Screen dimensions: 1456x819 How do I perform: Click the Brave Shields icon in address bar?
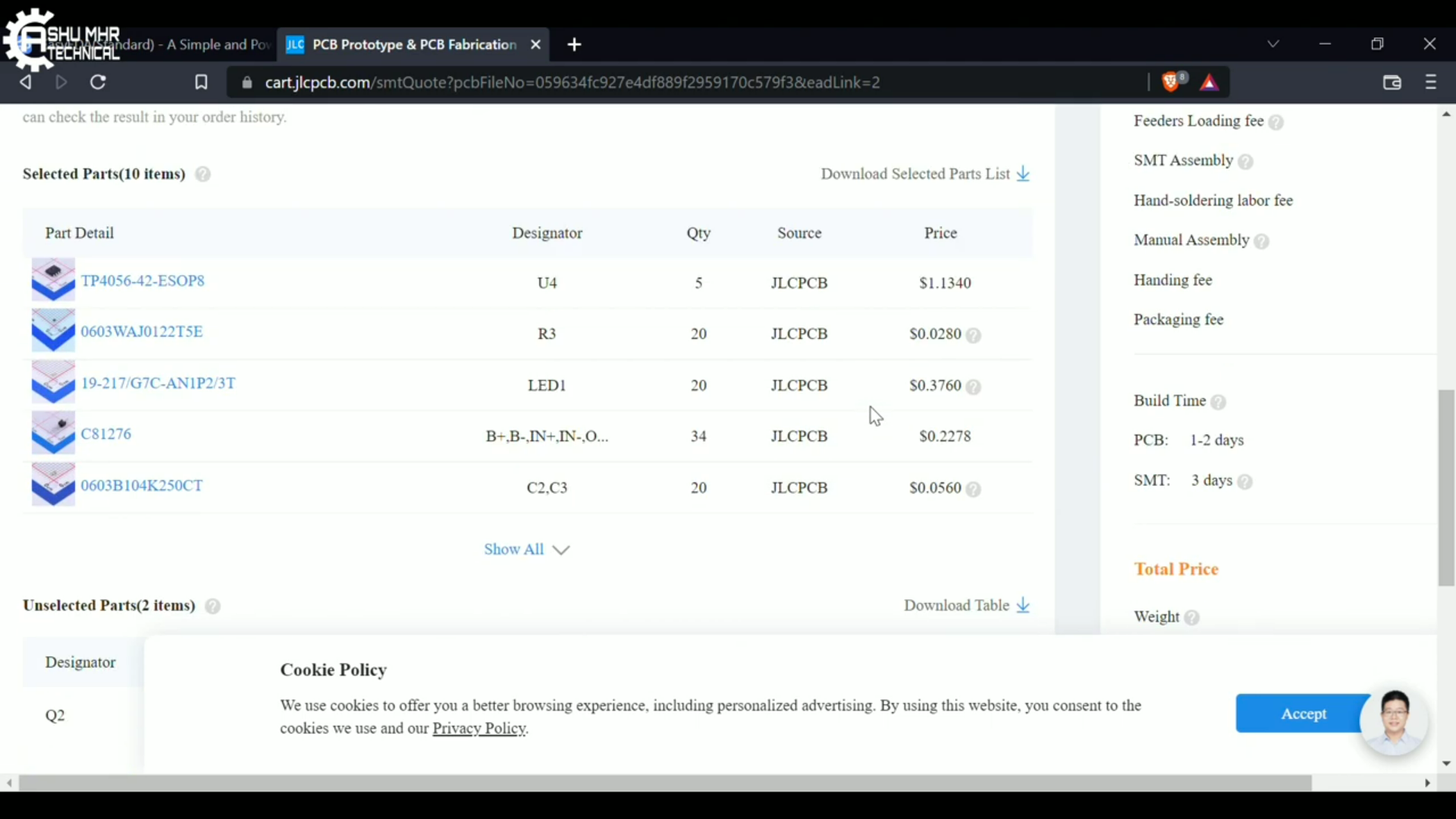point(1171,82)
